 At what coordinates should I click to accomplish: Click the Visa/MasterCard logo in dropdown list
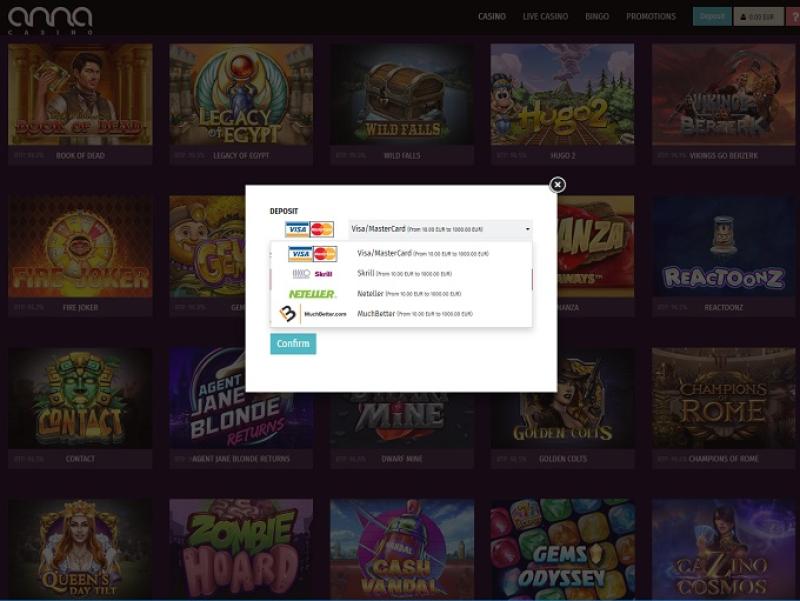(312, 254)
